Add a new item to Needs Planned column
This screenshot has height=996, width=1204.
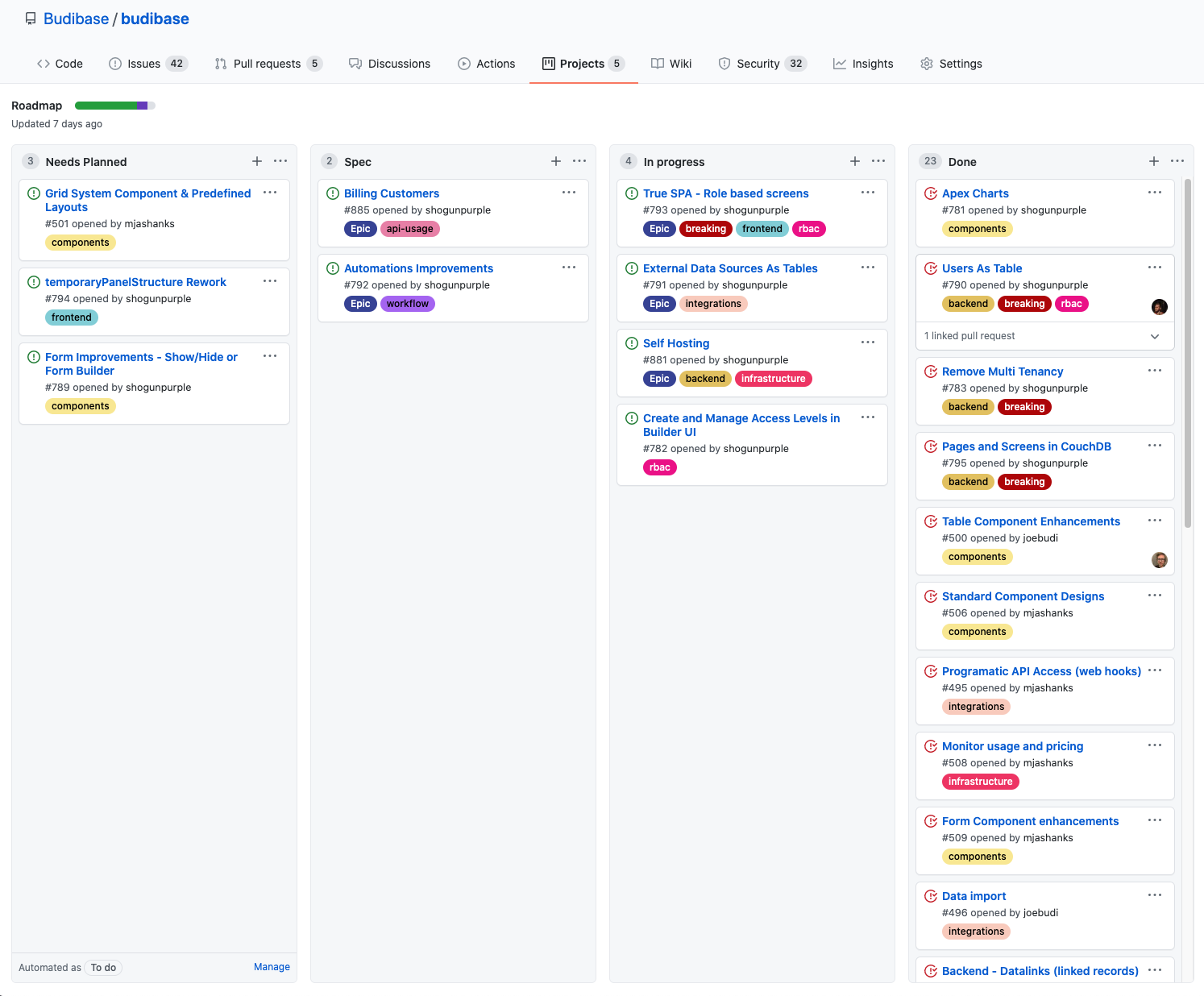click(x=256, y=161)
